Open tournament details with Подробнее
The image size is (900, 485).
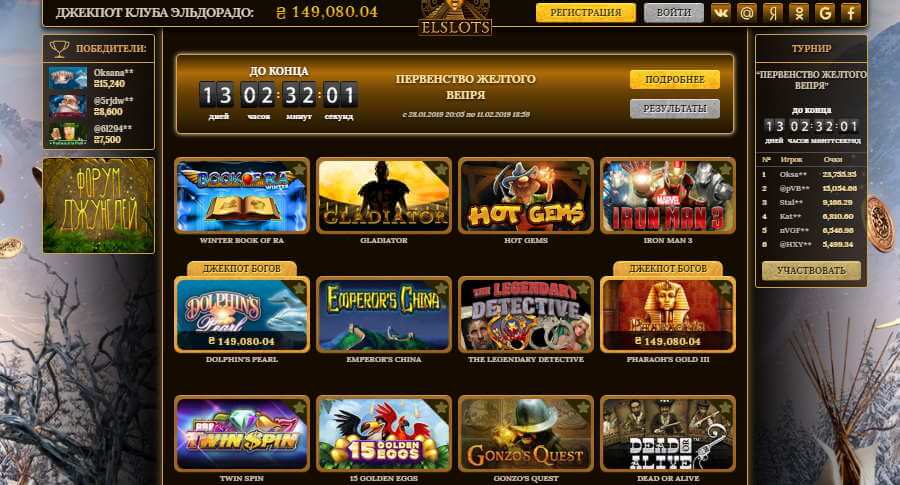coord(674,80)
